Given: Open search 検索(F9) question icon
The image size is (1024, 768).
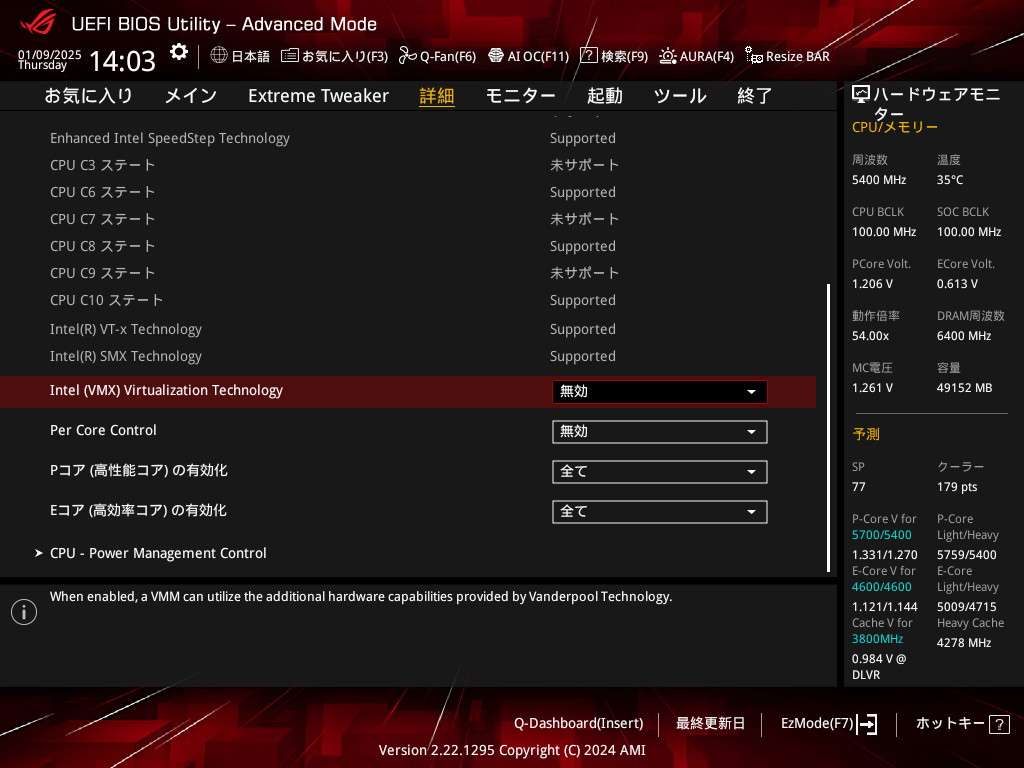Looking at the screenshot, I should 589,56.
